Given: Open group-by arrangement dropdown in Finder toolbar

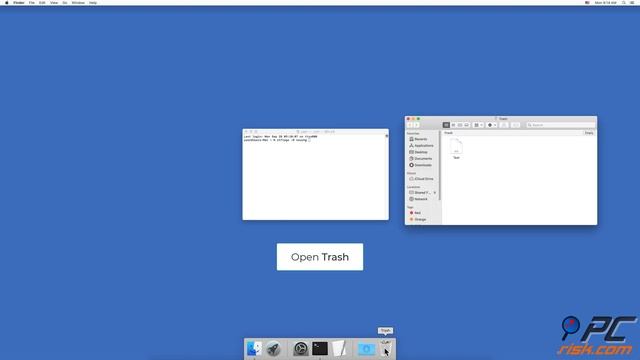Looking at the screenshot, I should pos(478,125).
